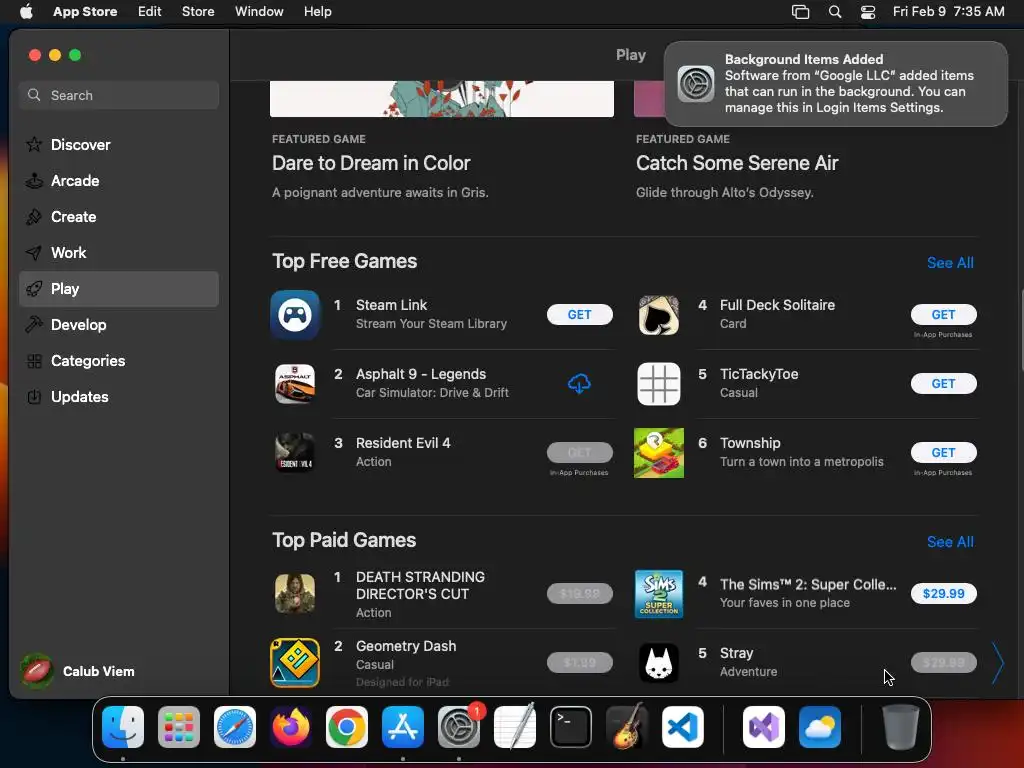Screen dimensions: 1024x768
Task: Go to the Work sidebar section
Action: [119, 253]
